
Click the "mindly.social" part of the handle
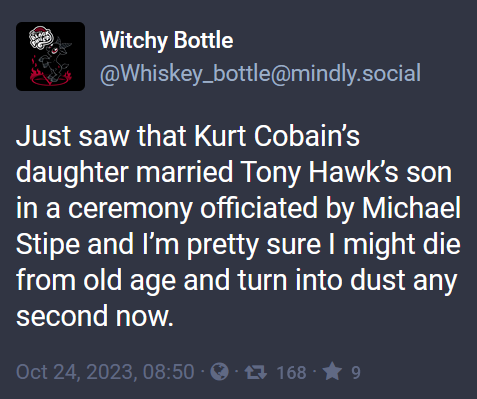click(x=356, y=73)
